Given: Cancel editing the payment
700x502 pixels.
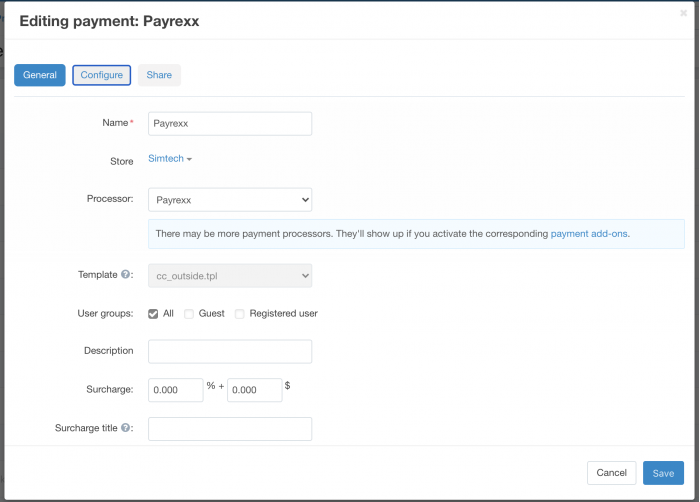Looking at the screenshot, I should (612, 473).
